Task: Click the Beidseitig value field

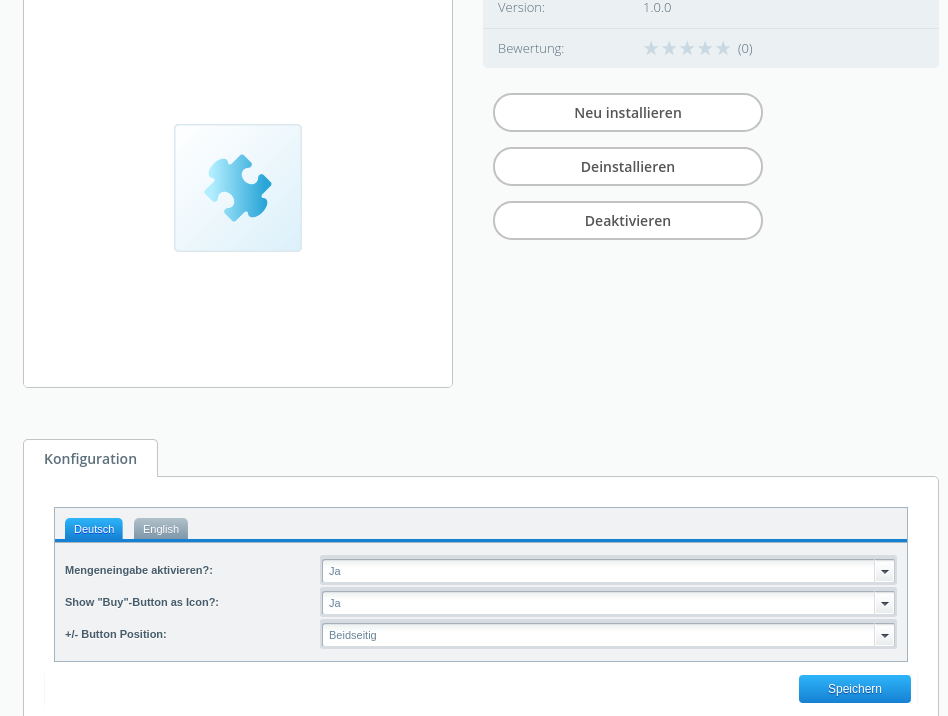Action: 598,635
